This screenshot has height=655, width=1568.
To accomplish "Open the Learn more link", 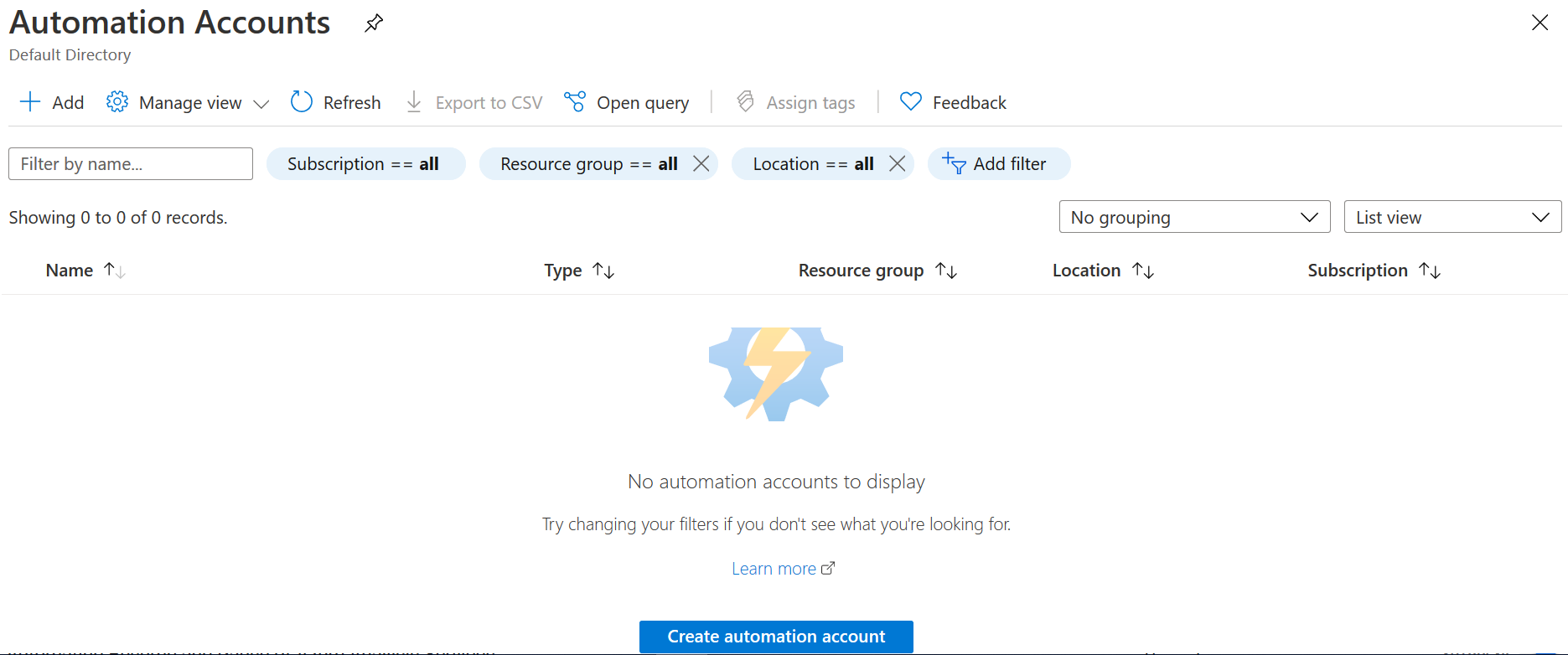I will click(774, 569).
